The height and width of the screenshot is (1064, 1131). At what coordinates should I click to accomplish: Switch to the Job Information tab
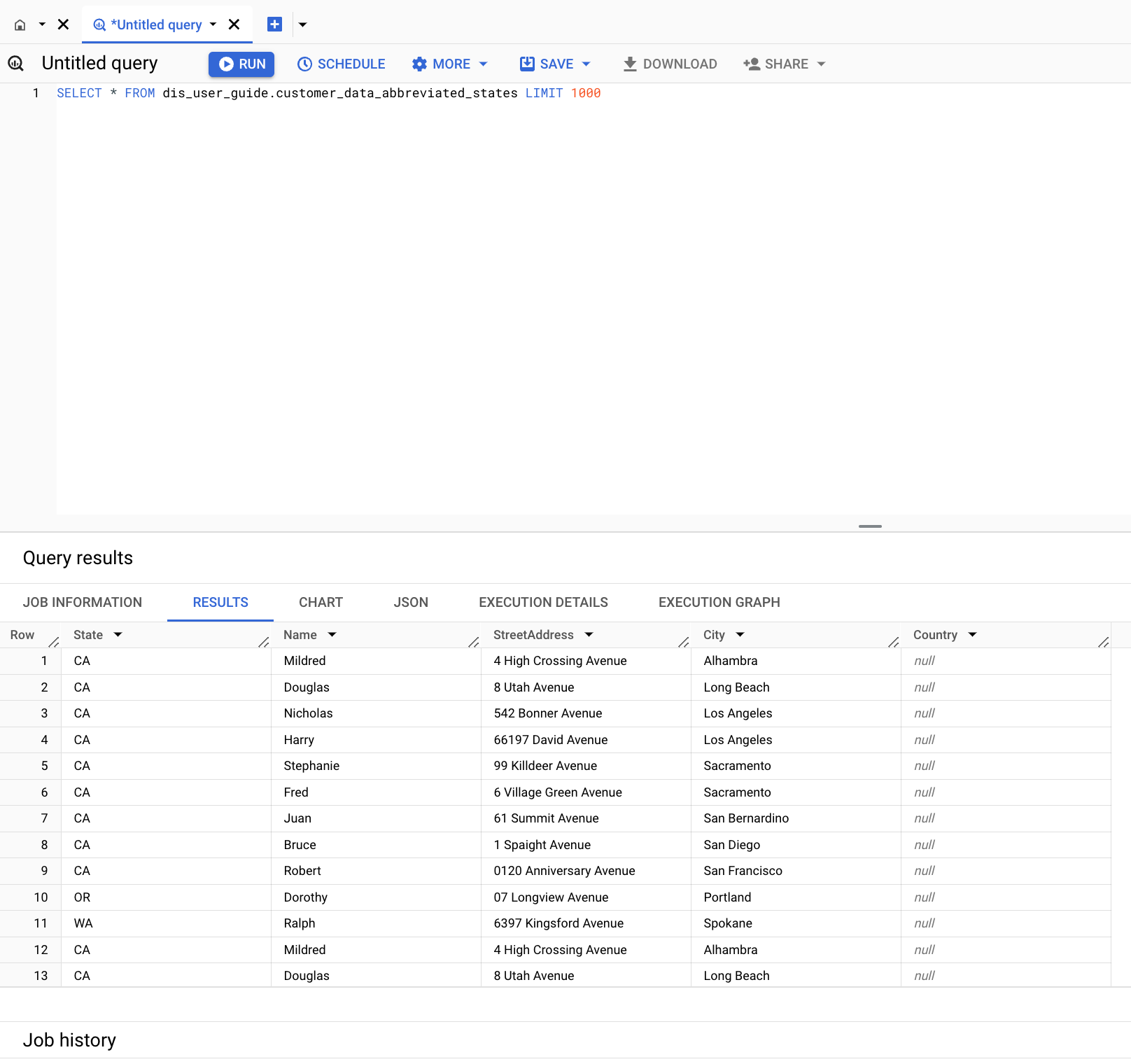tap(83, 602)
